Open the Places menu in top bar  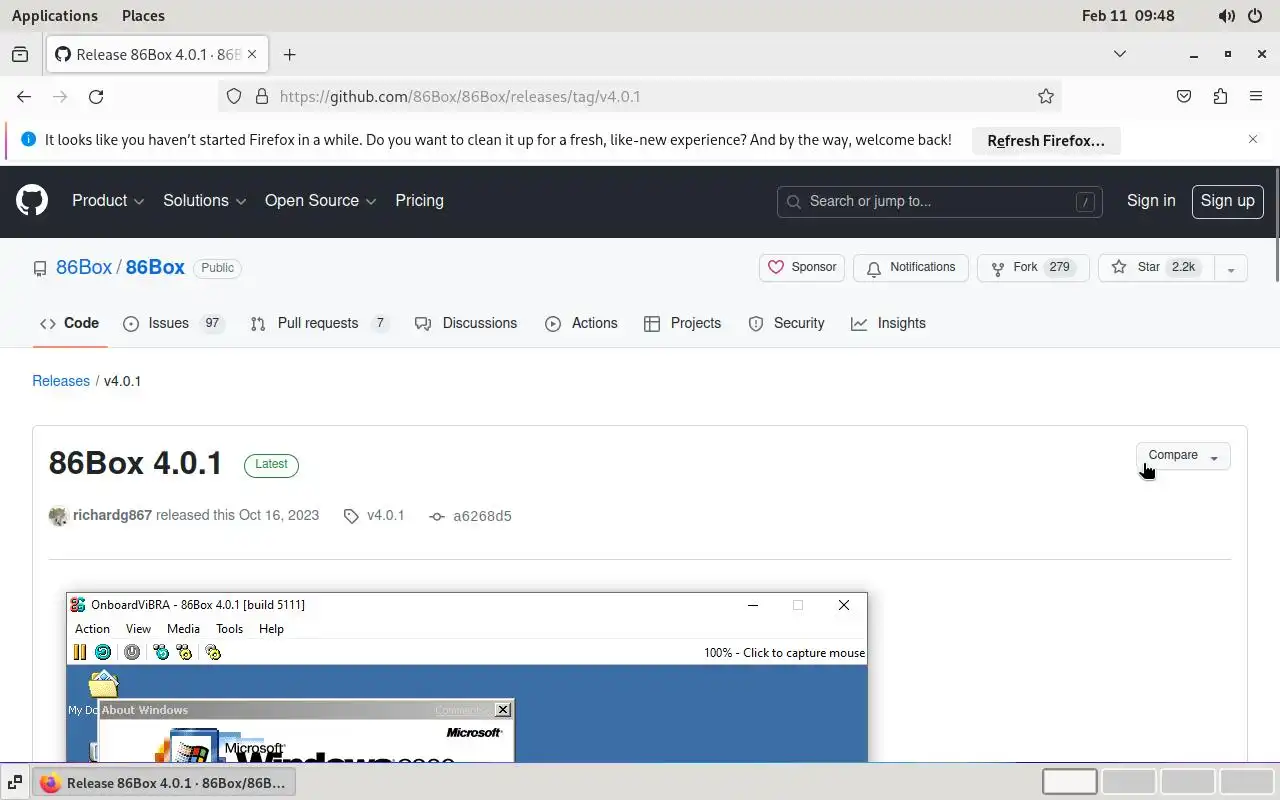point(143,16)
